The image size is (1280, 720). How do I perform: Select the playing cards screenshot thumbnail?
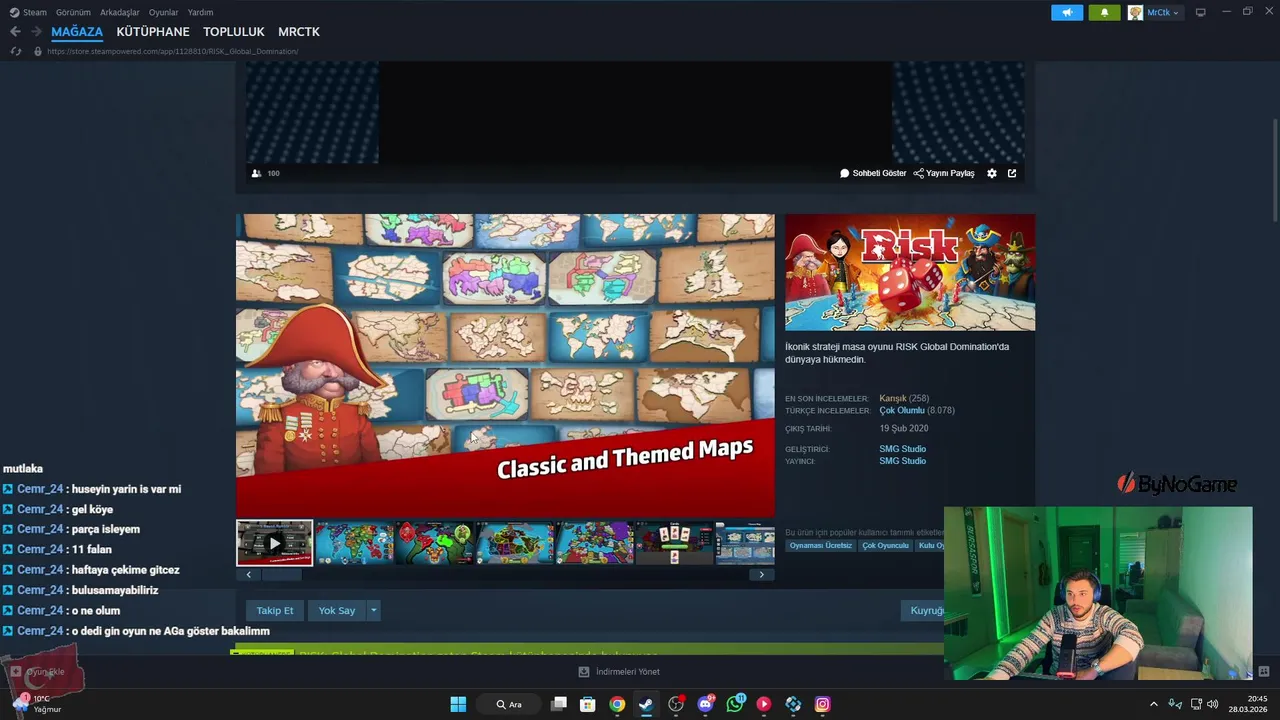674,543
